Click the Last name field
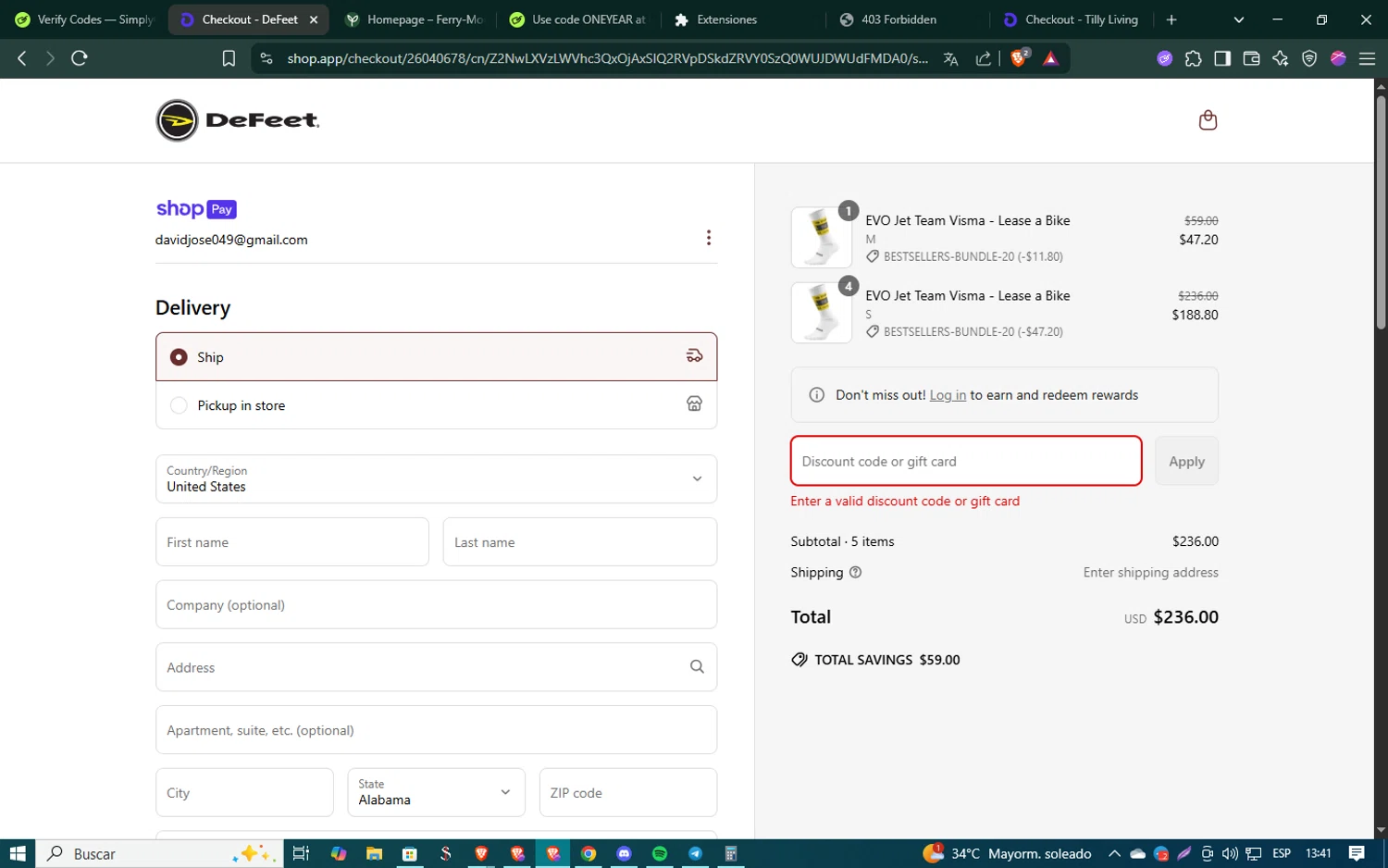The width and height of the screenshot is (1388, 868). (x=580, y=541)
